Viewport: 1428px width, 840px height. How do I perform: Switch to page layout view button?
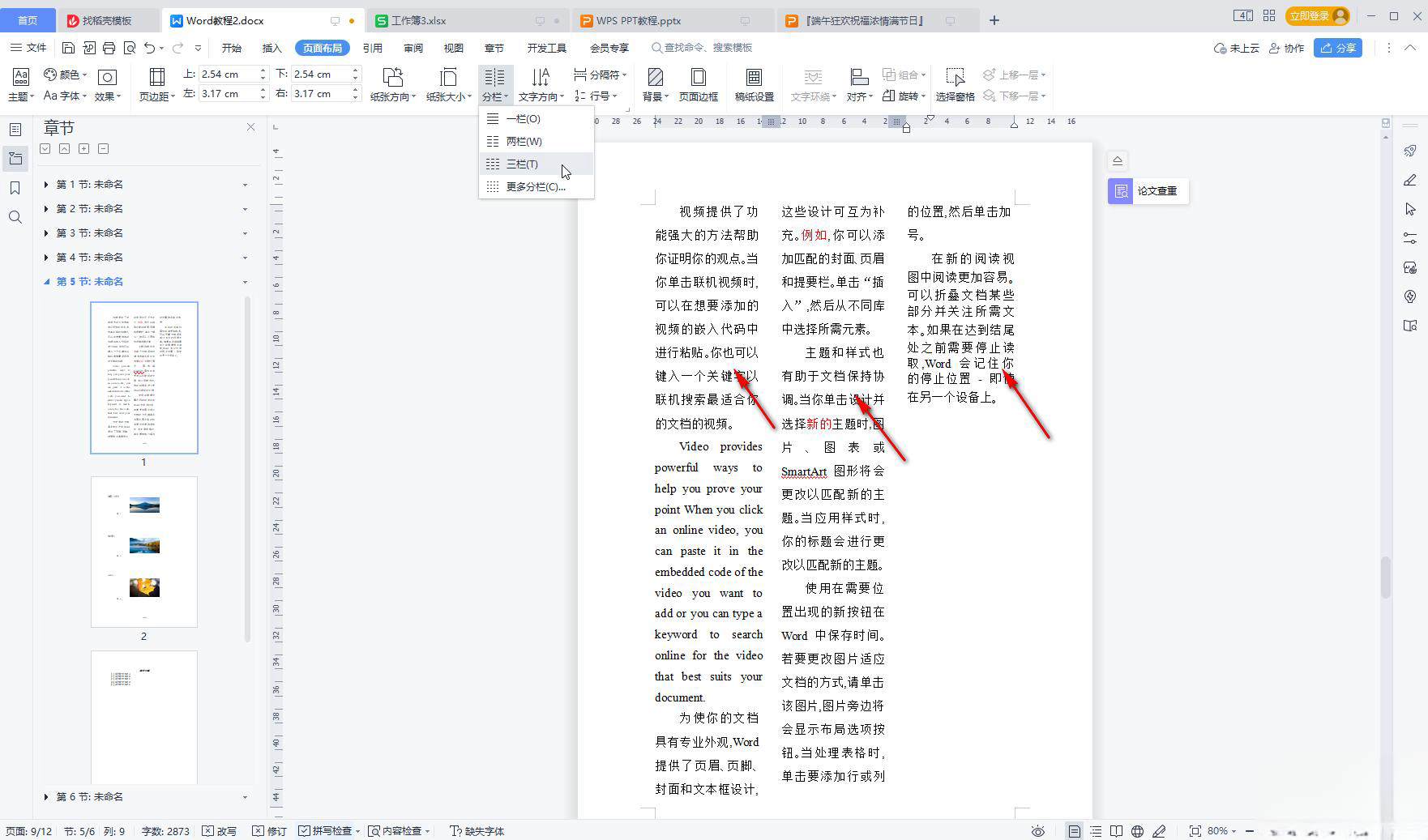click(x=1074, y=831)
